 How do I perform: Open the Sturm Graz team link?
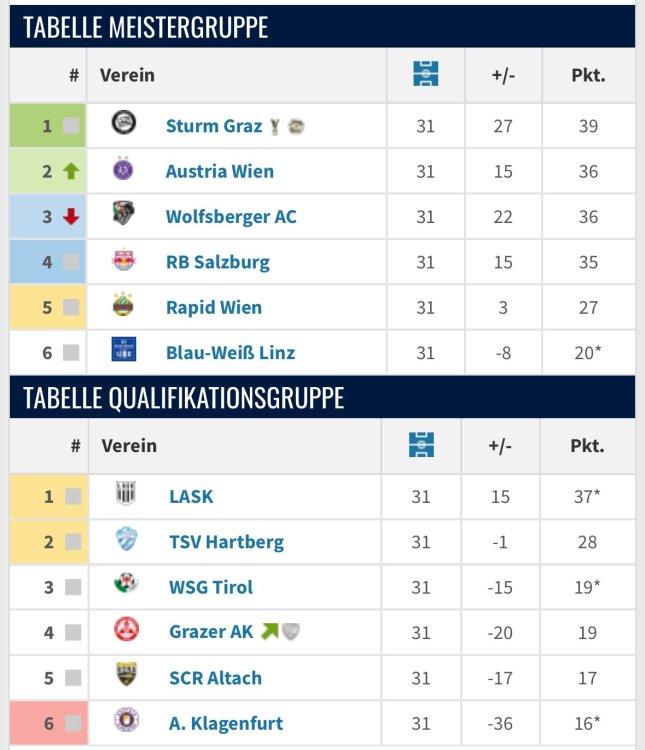pos(213,126)
